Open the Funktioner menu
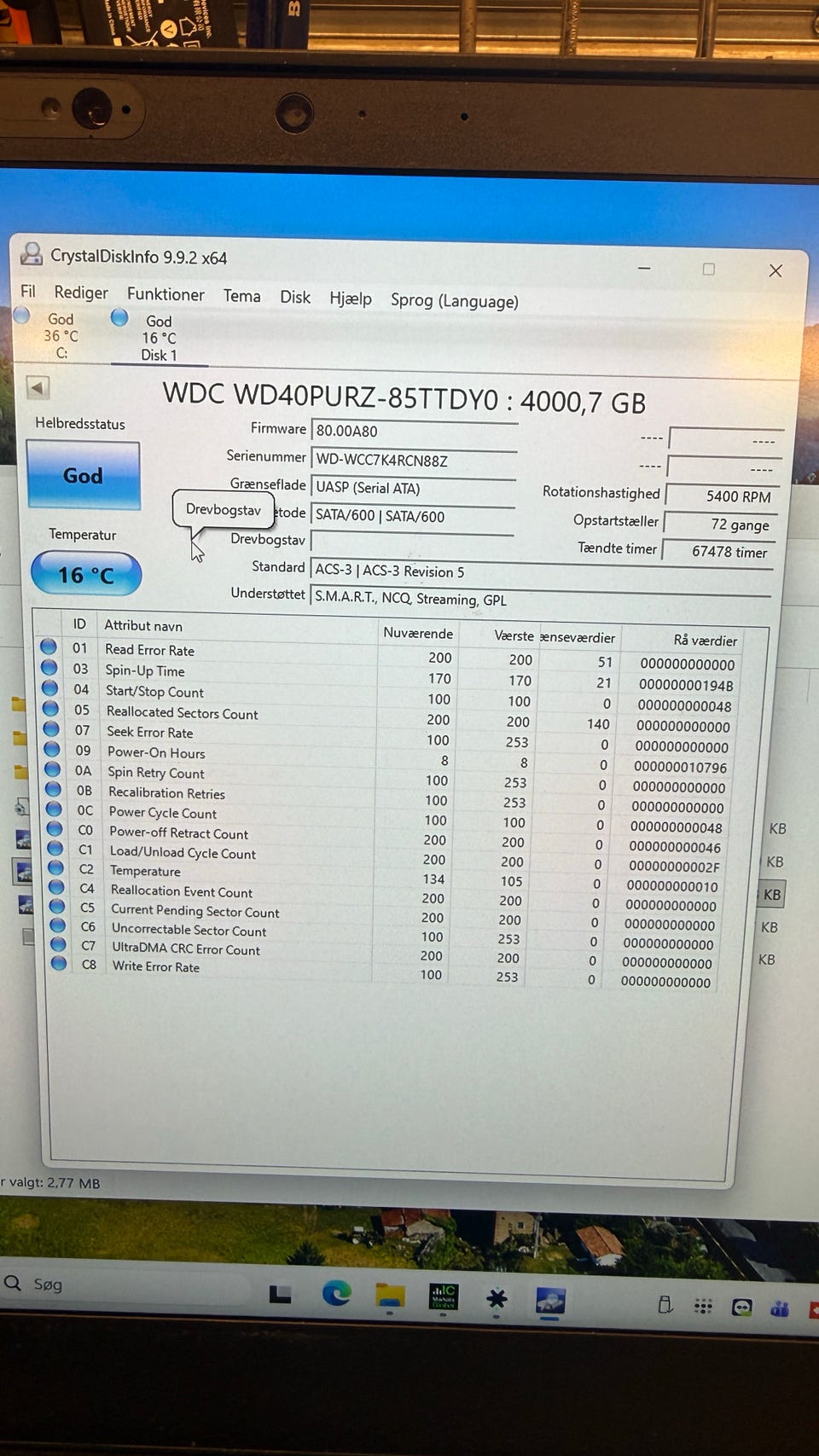This screenshot has height=1456, width=819. (x=166, y=294)
